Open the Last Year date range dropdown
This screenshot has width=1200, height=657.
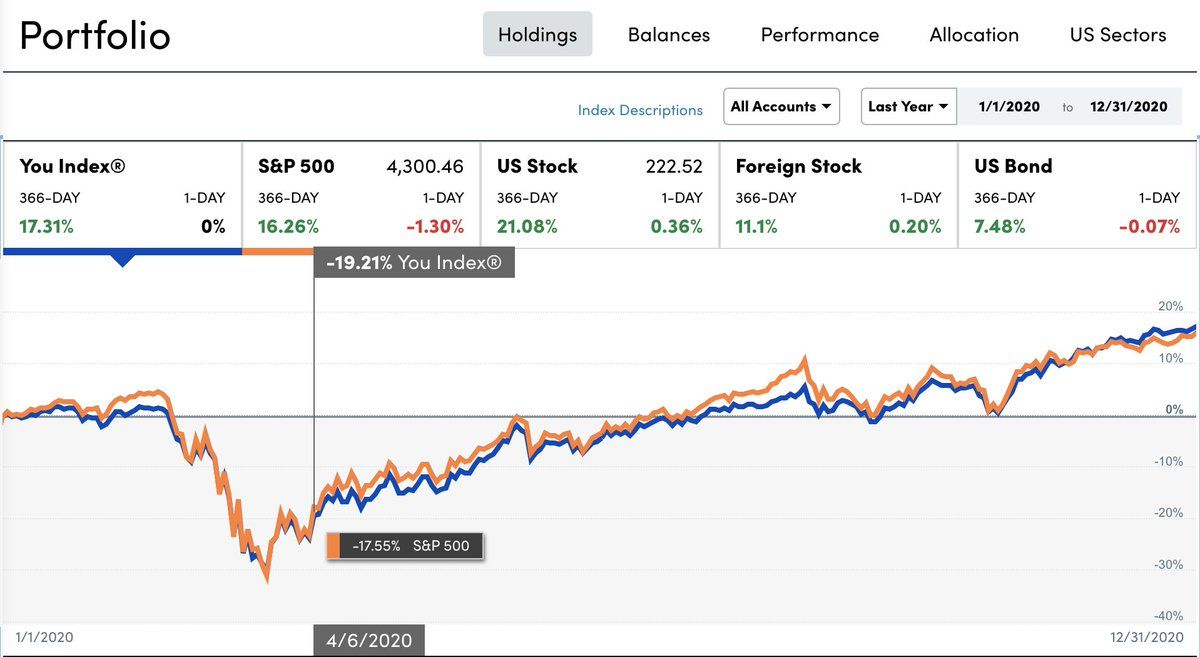click(x=908, y=107)
